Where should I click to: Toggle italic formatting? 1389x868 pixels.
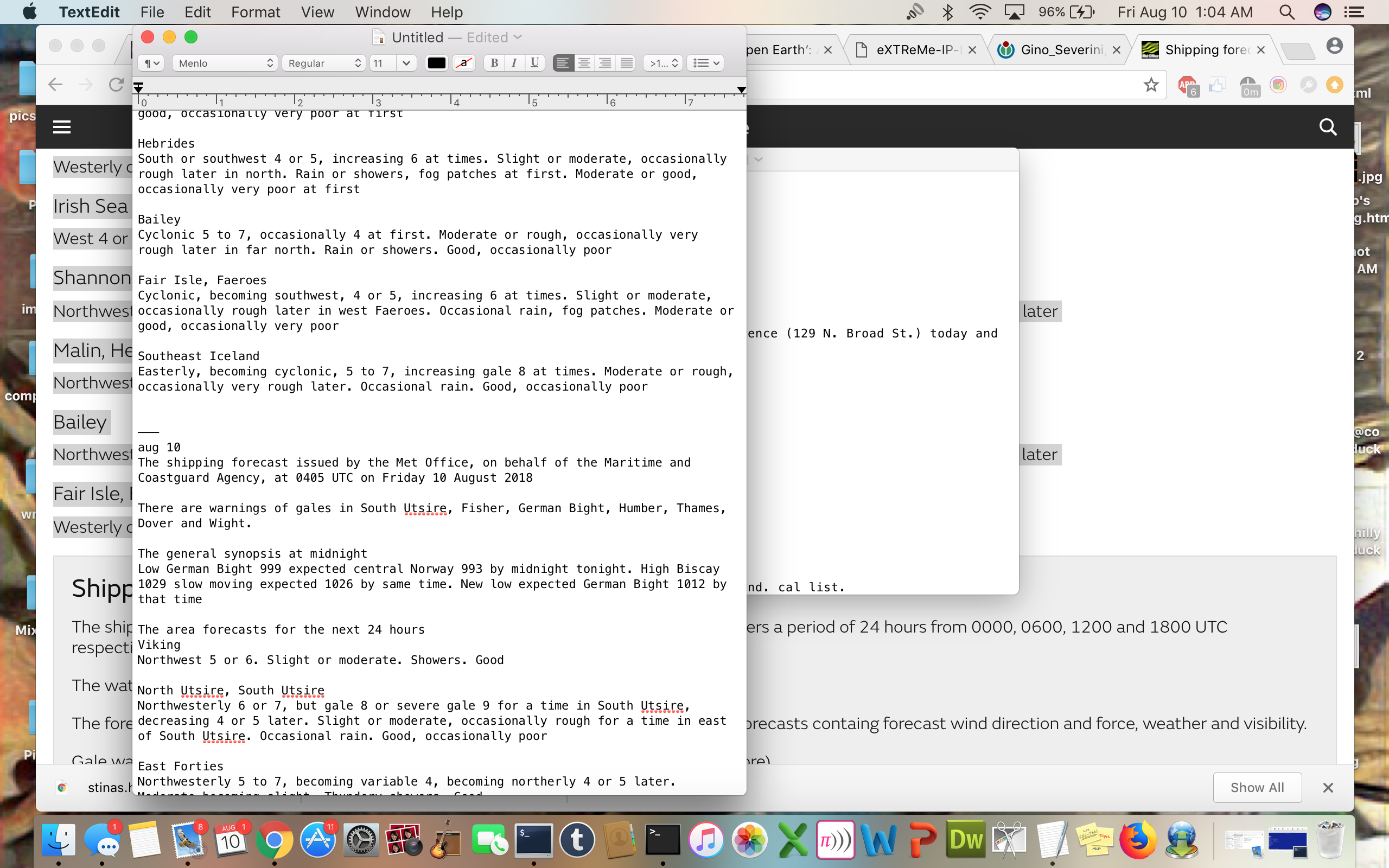[x=514, y=63]
